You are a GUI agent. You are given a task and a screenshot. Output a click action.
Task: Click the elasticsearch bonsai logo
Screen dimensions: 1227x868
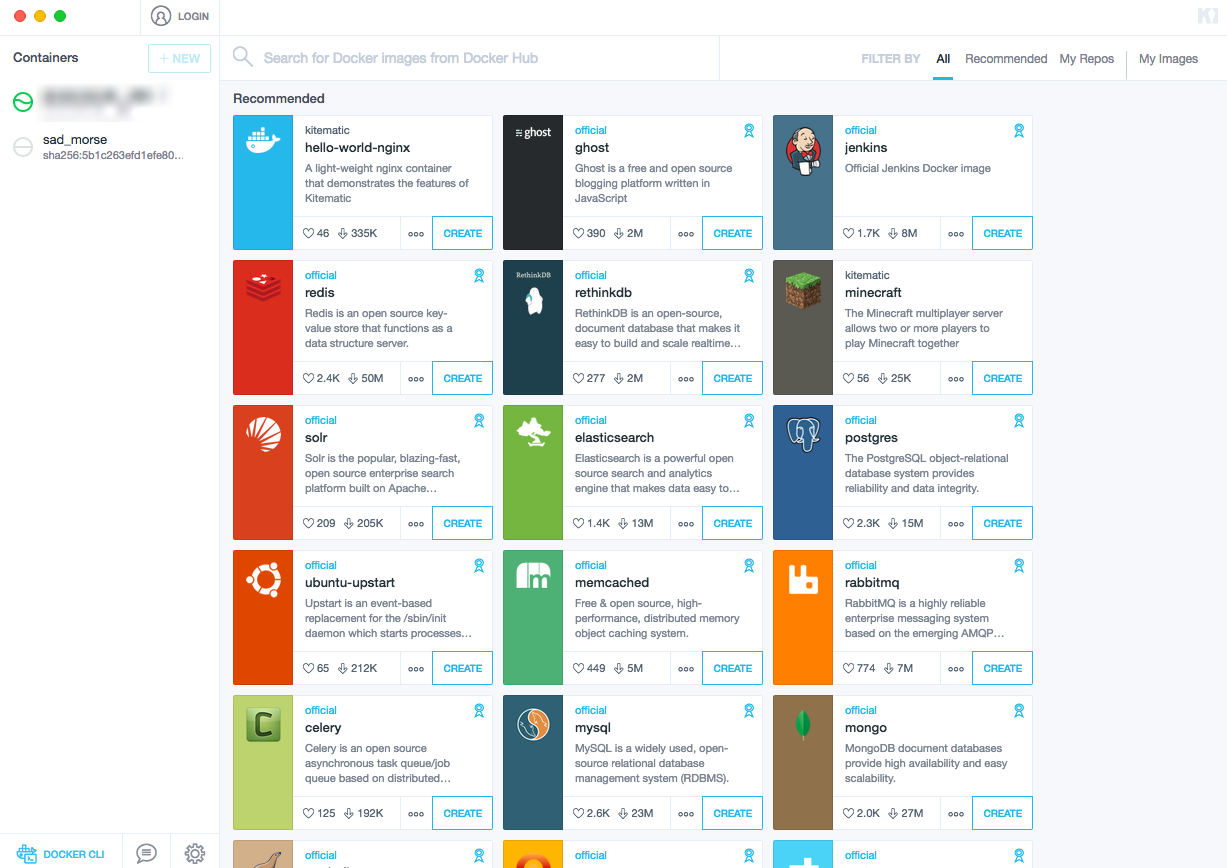click(x=533, y=433)
